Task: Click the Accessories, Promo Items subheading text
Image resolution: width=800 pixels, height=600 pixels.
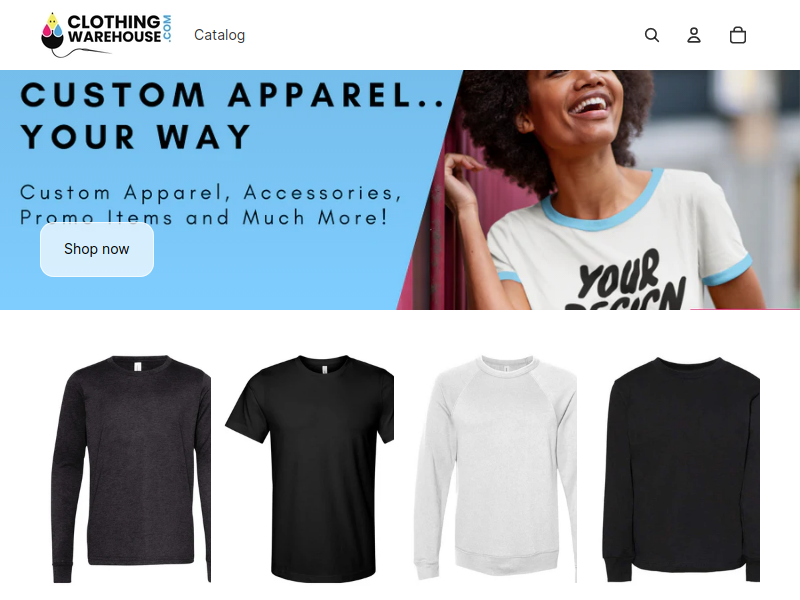Action: pyautogui.click(x=211, y=205)
